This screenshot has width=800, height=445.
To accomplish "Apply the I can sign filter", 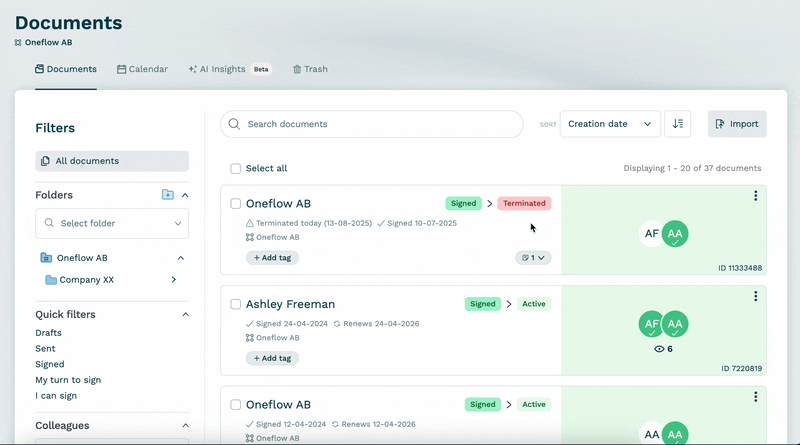I will pyautogui.click(x=56, y=395).
